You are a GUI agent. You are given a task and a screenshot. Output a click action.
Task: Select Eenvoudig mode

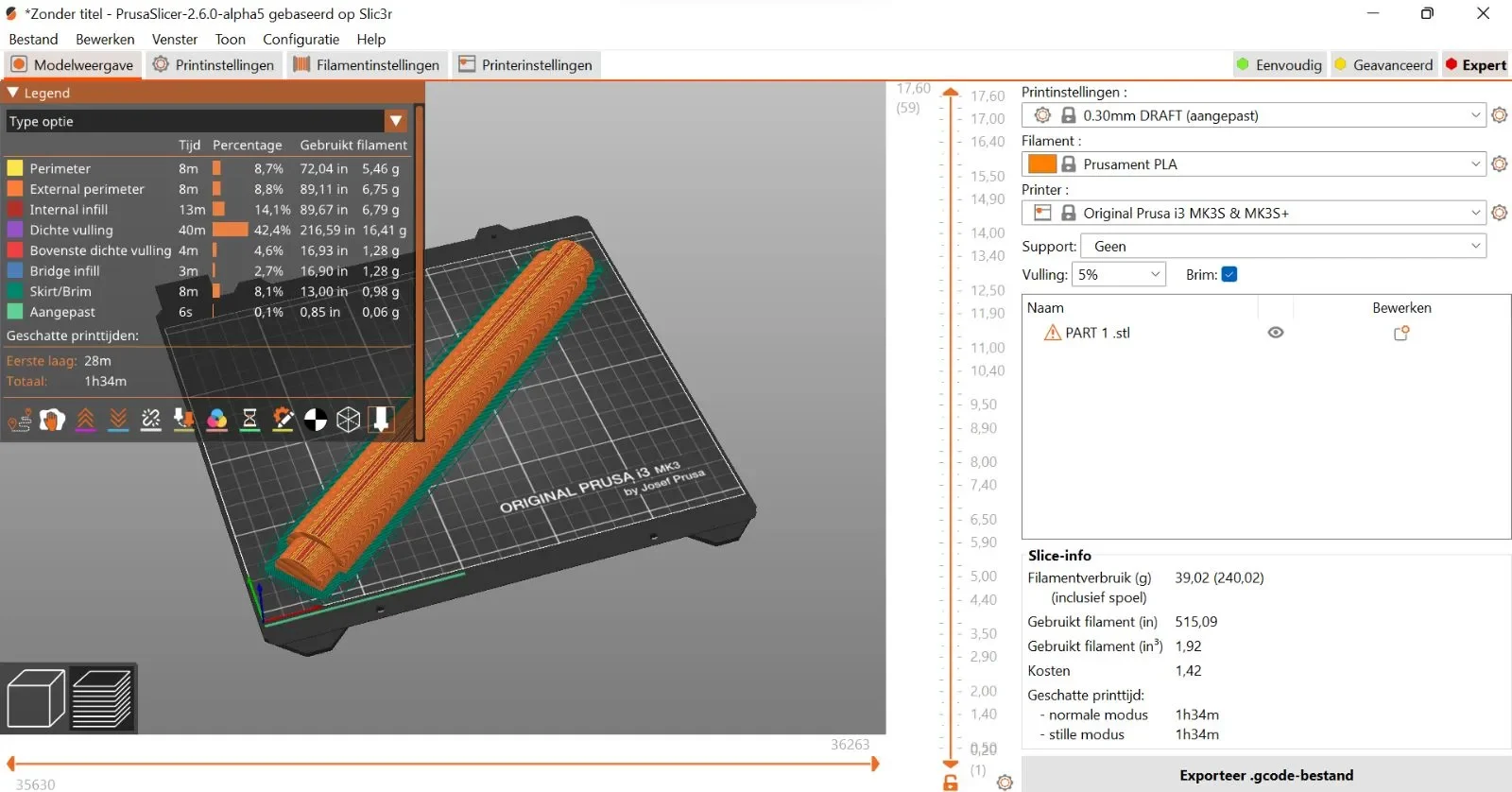[x=1280, y=64]
